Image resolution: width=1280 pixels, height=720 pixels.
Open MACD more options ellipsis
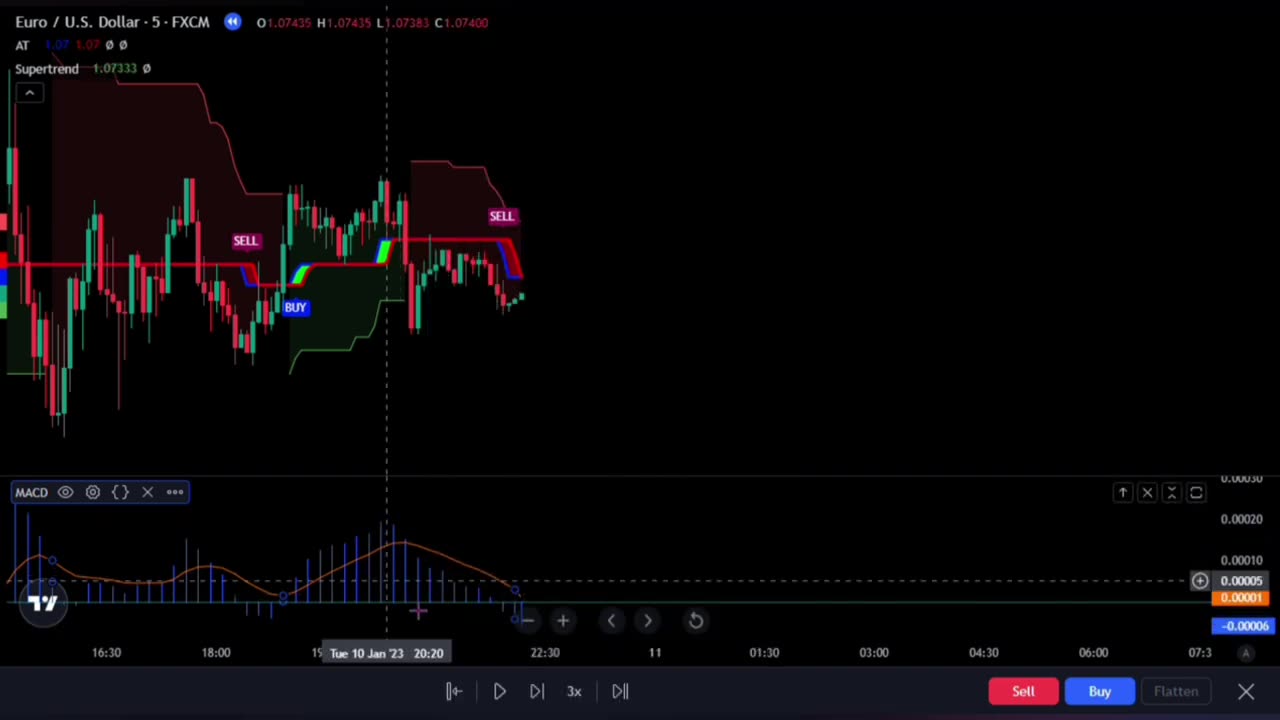click(x=175, y=492)
